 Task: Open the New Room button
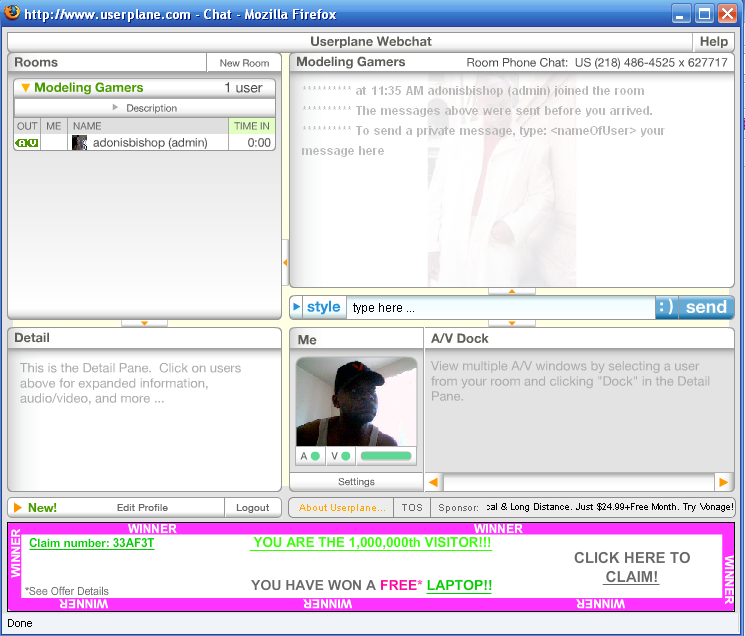coord(244,63)
